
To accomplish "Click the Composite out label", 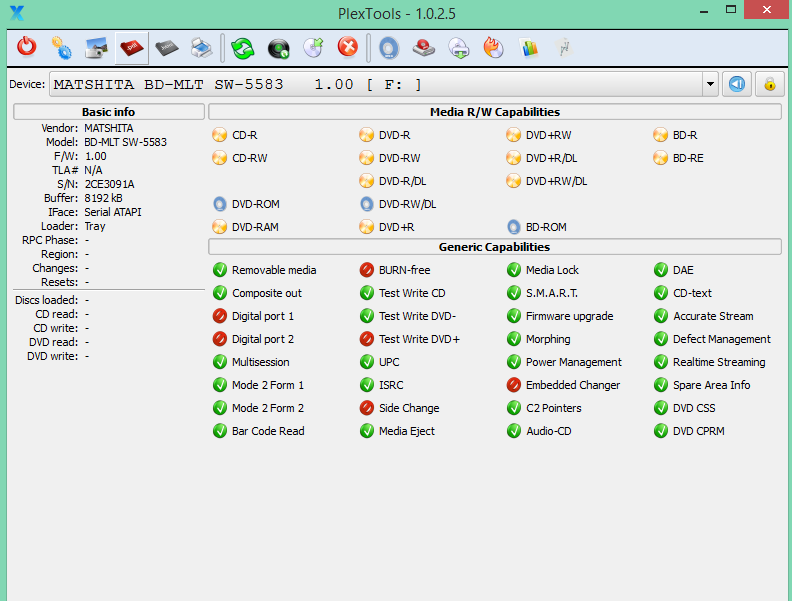I will pos(267,293).
